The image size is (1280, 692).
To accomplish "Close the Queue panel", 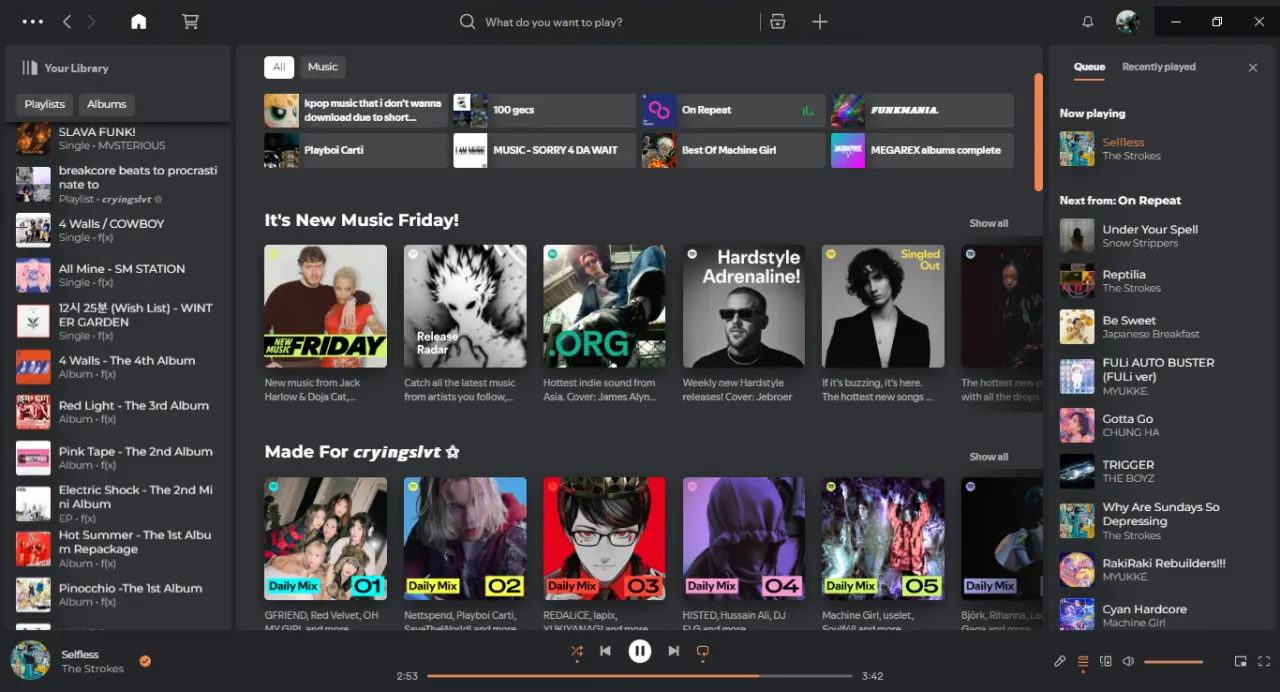I will [1253, 68].
